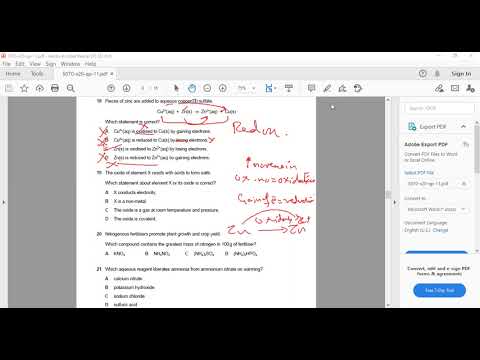Click the Save file icon in toolbar
Viewport: 480px width, 360px height.
(x=9, y=88)
